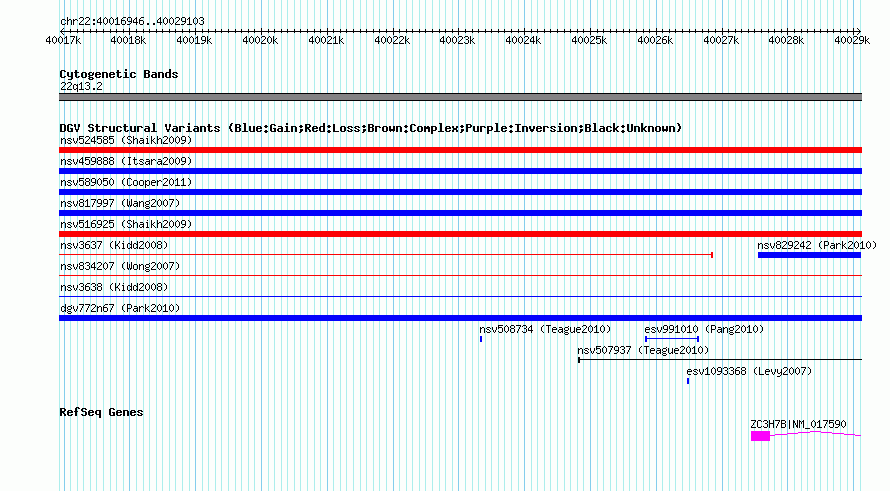
Task: Click the 40023k ruler tick label
Action: click(457, 40)
